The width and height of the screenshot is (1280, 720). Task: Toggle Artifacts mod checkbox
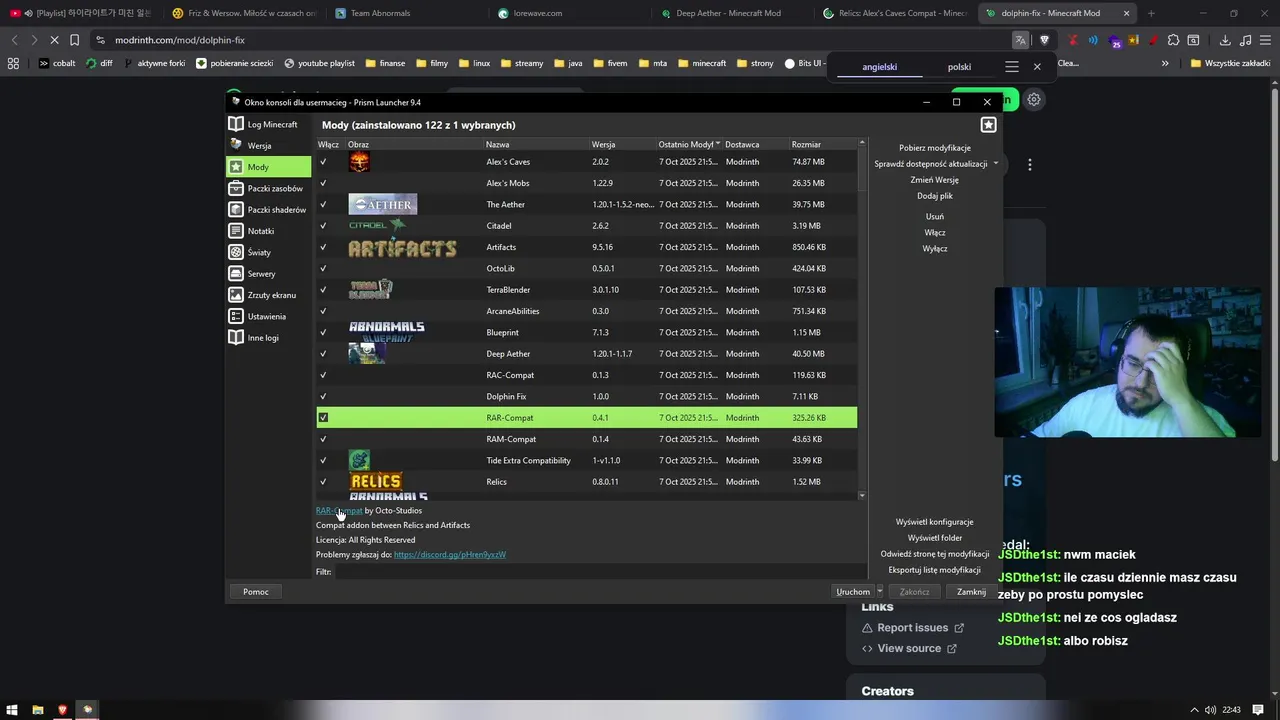323,247
